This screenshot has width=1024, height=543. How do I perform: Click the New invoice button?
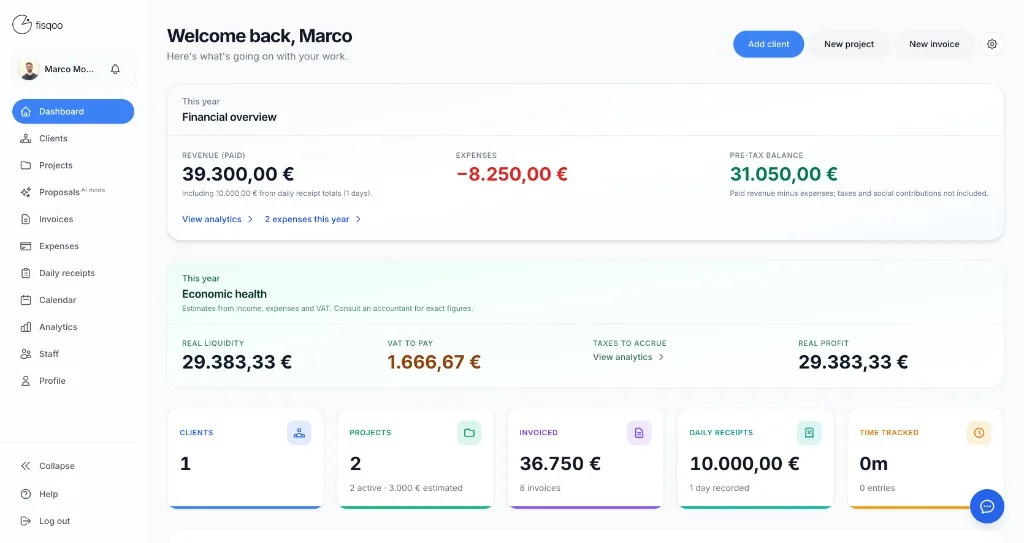(934, 44)
